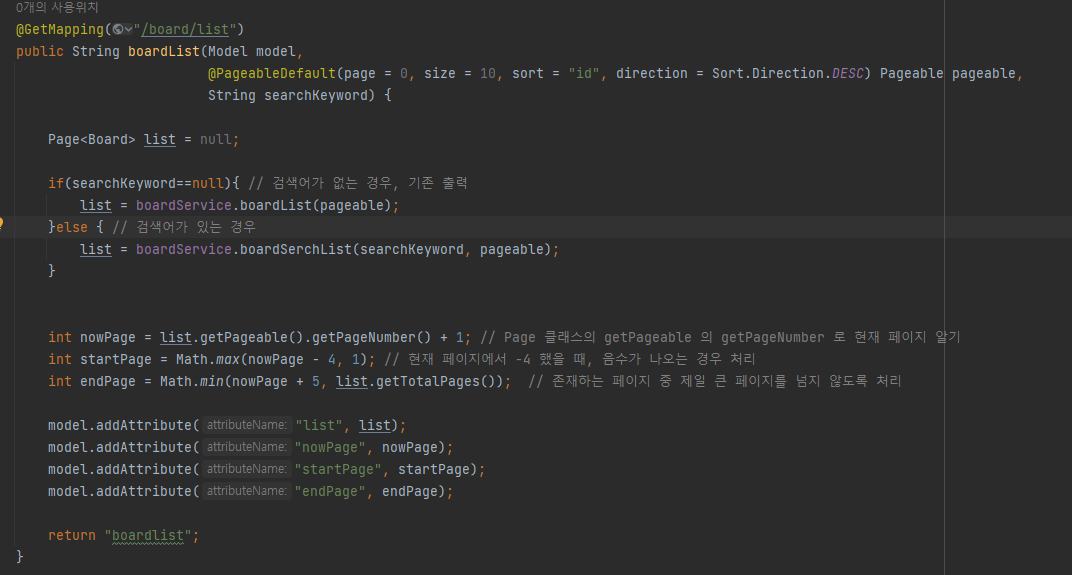
Task: Select the @GetMapping annotation
Action: tap(59, 29)
